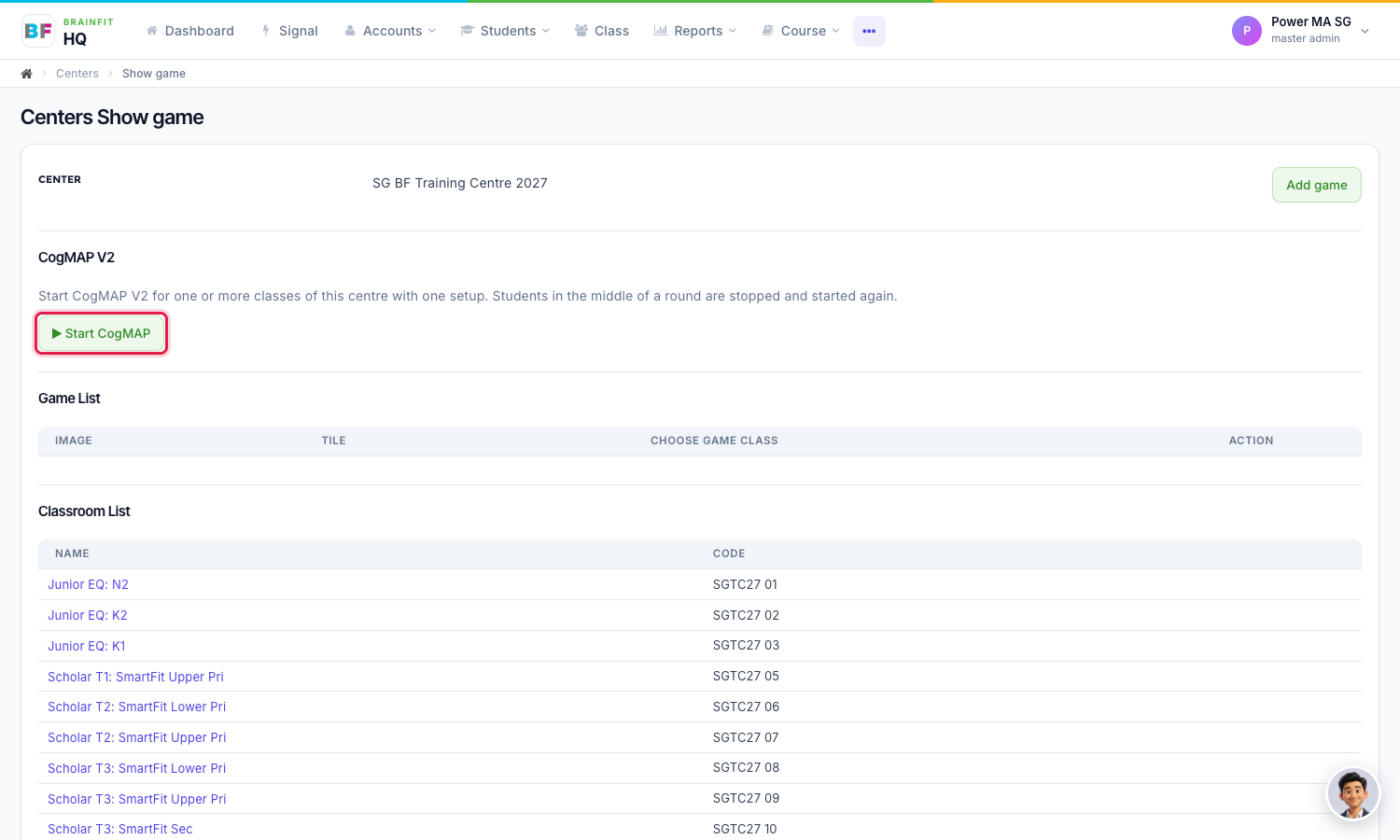Image resolution: width=1400 pixels, height=840 pixels.
Task: Open Junior EQ: K1 classroom
Action: click(x=87, y=646)
